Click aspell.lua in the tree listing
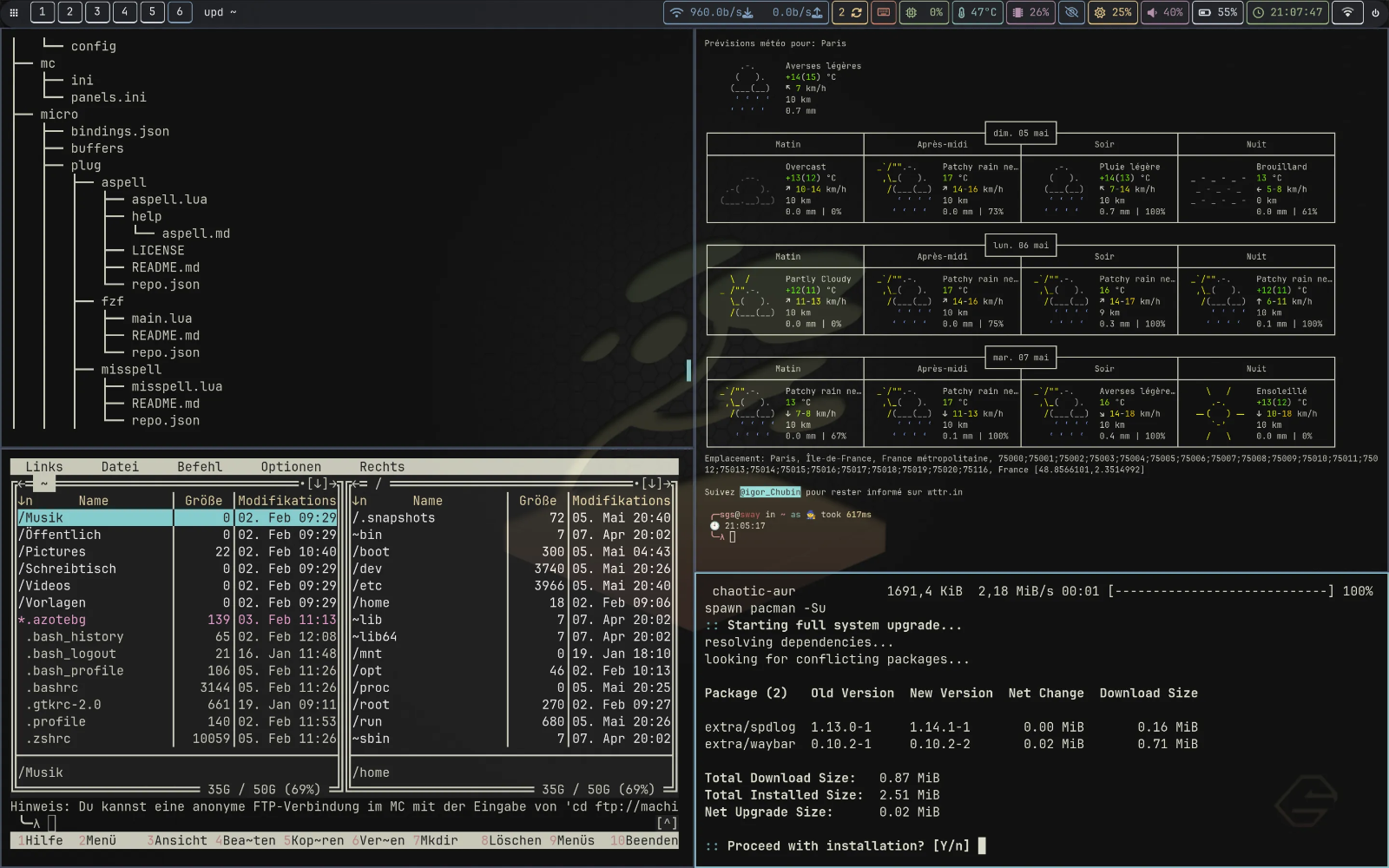 pos(169,200)
